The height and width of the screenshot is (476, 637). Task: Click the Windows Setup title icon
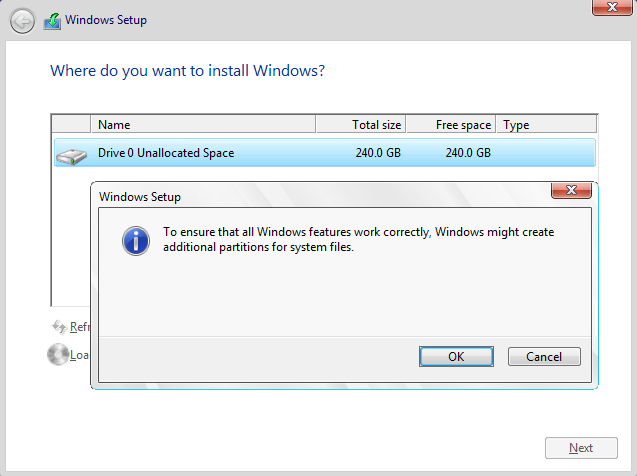52,21
